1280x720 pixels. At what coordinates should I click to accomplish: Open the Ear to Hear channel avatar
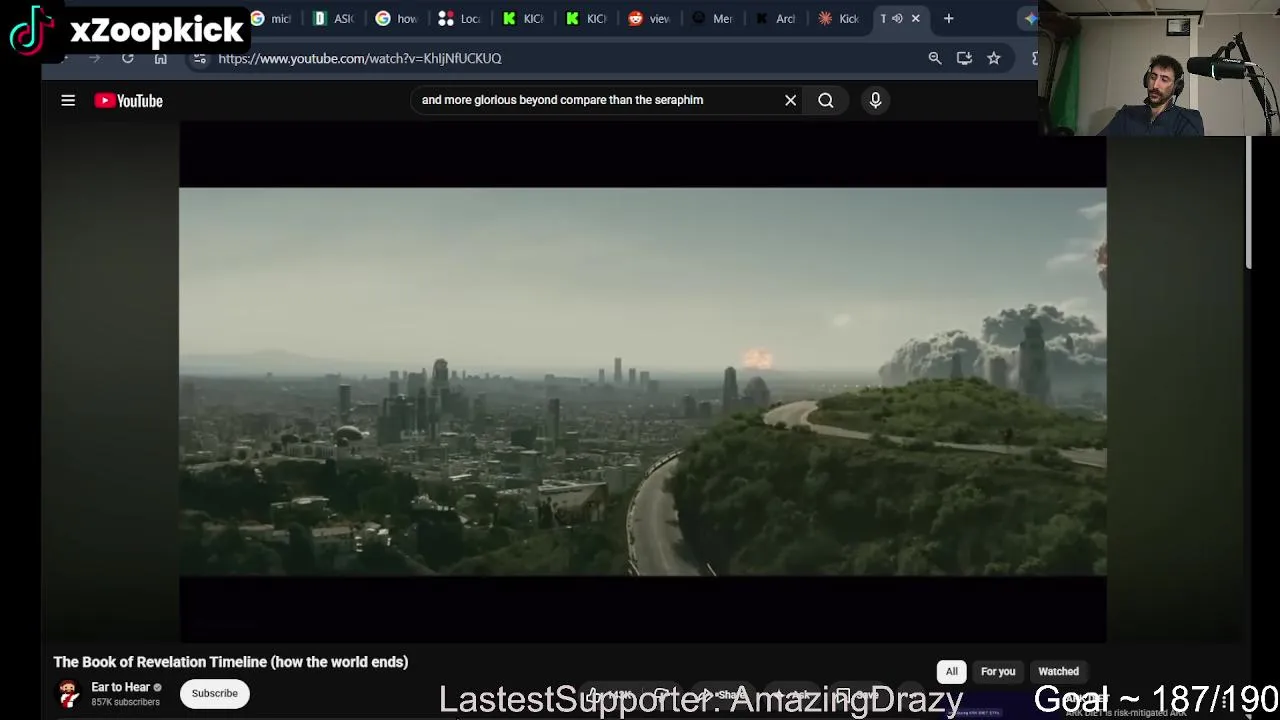[x=68, y=693]
